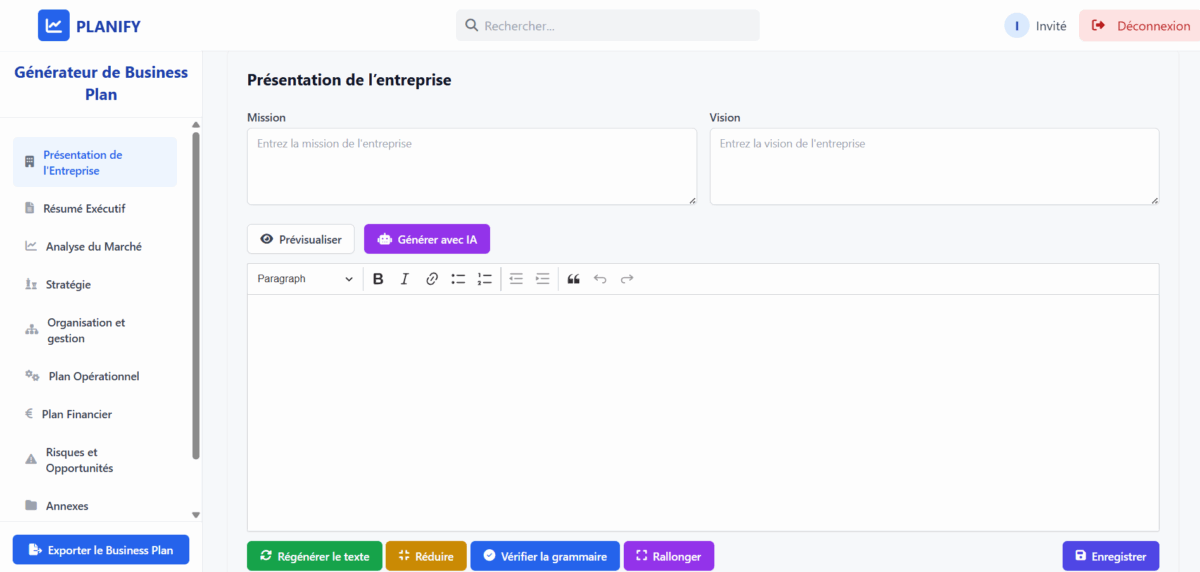This screenshot has height=572, width=1200.
Task: Click the Régénérer le texte button
Action: point(314,556)
